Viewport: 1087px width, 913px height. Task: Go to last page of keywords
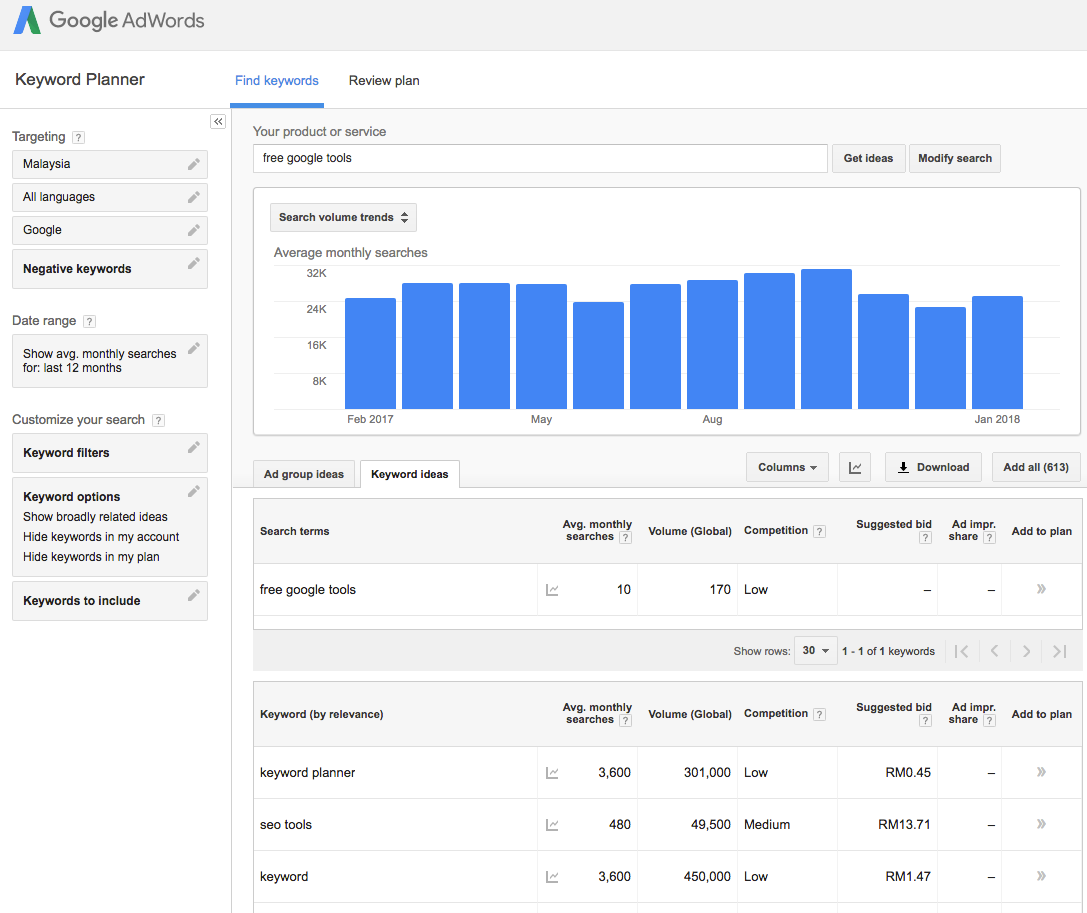pyautogui.click(x=1059, y=651)
